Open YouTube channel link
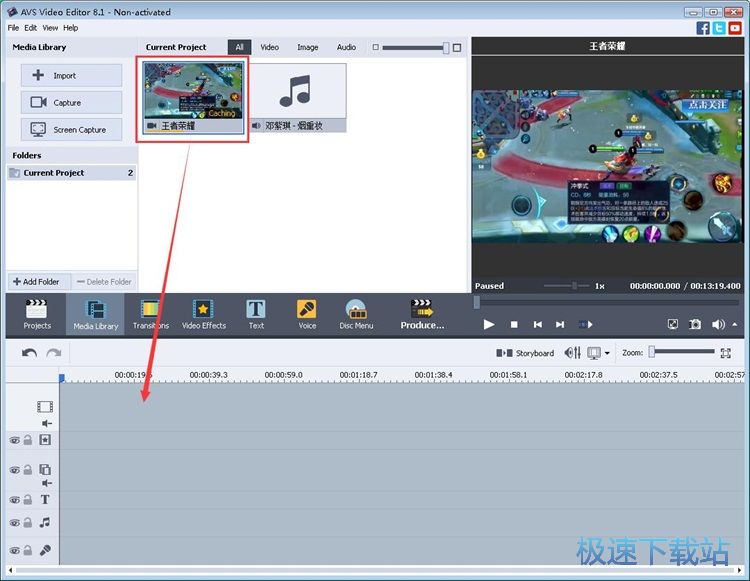The height and width of the screenshot is (581, 750). 735,28
